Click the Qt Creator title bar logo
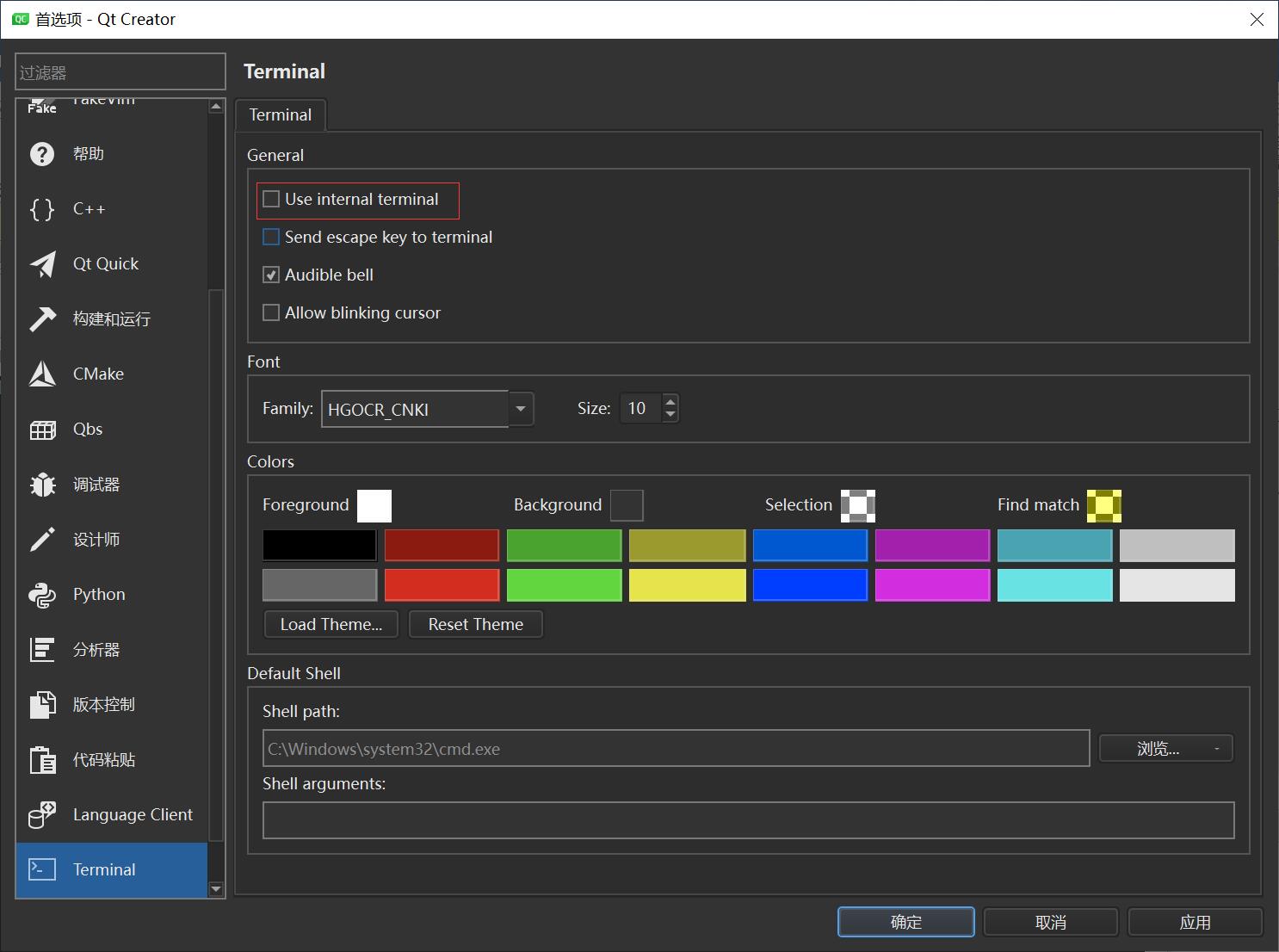 point(20,19)
